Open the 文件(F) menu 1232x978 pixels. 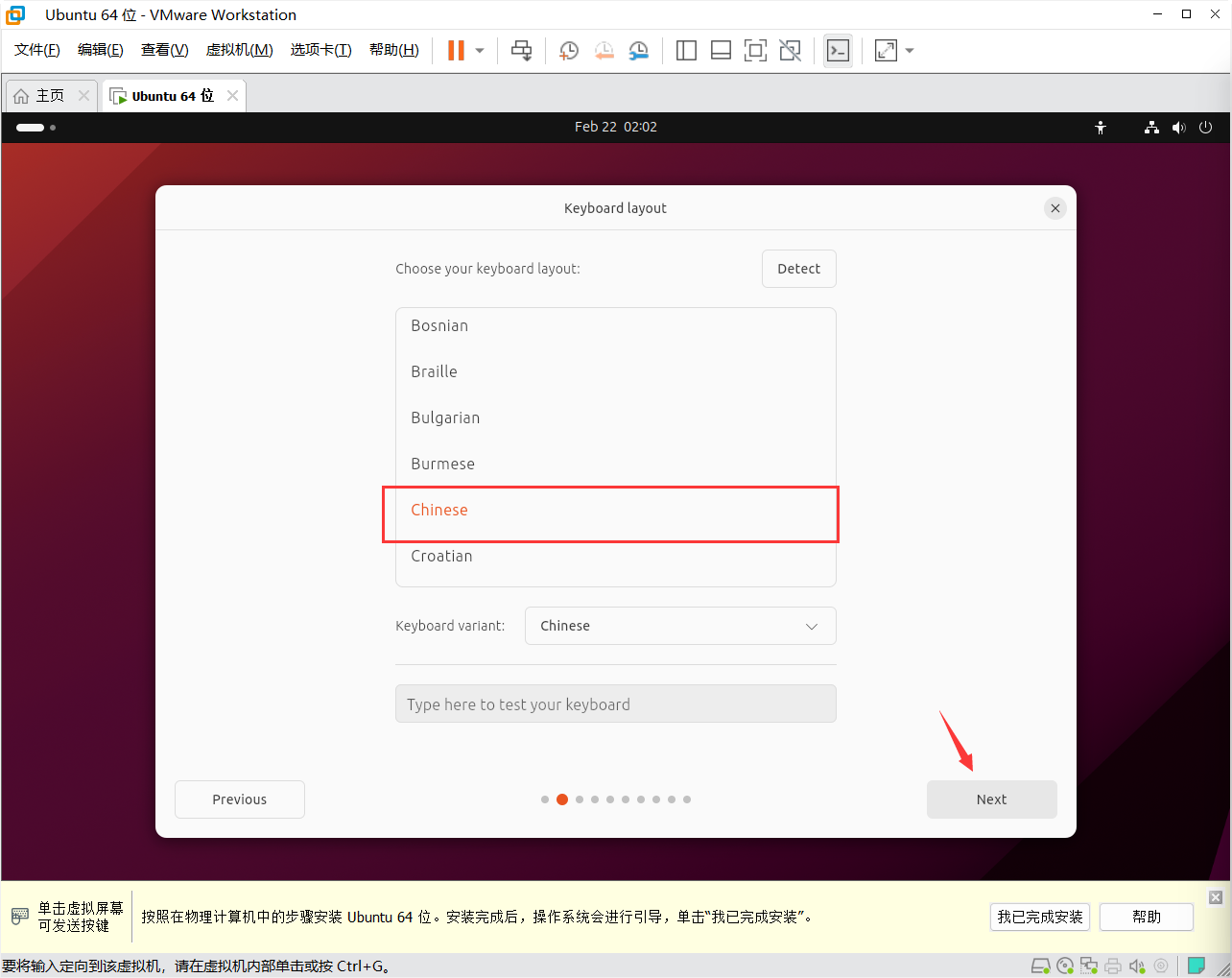tap(37, 50)
